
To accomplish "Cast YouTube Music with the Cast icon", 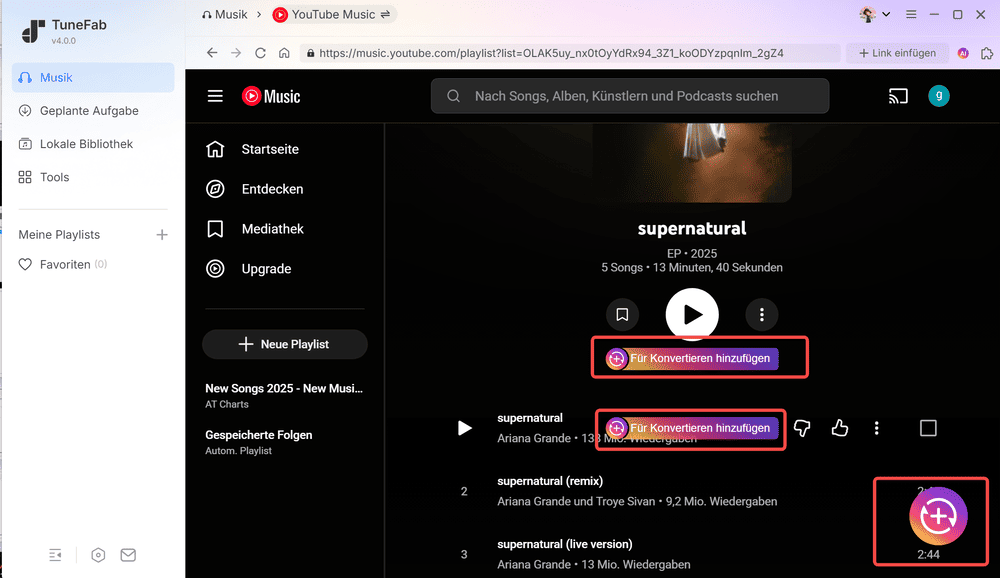I will click(x=898, y=95).
